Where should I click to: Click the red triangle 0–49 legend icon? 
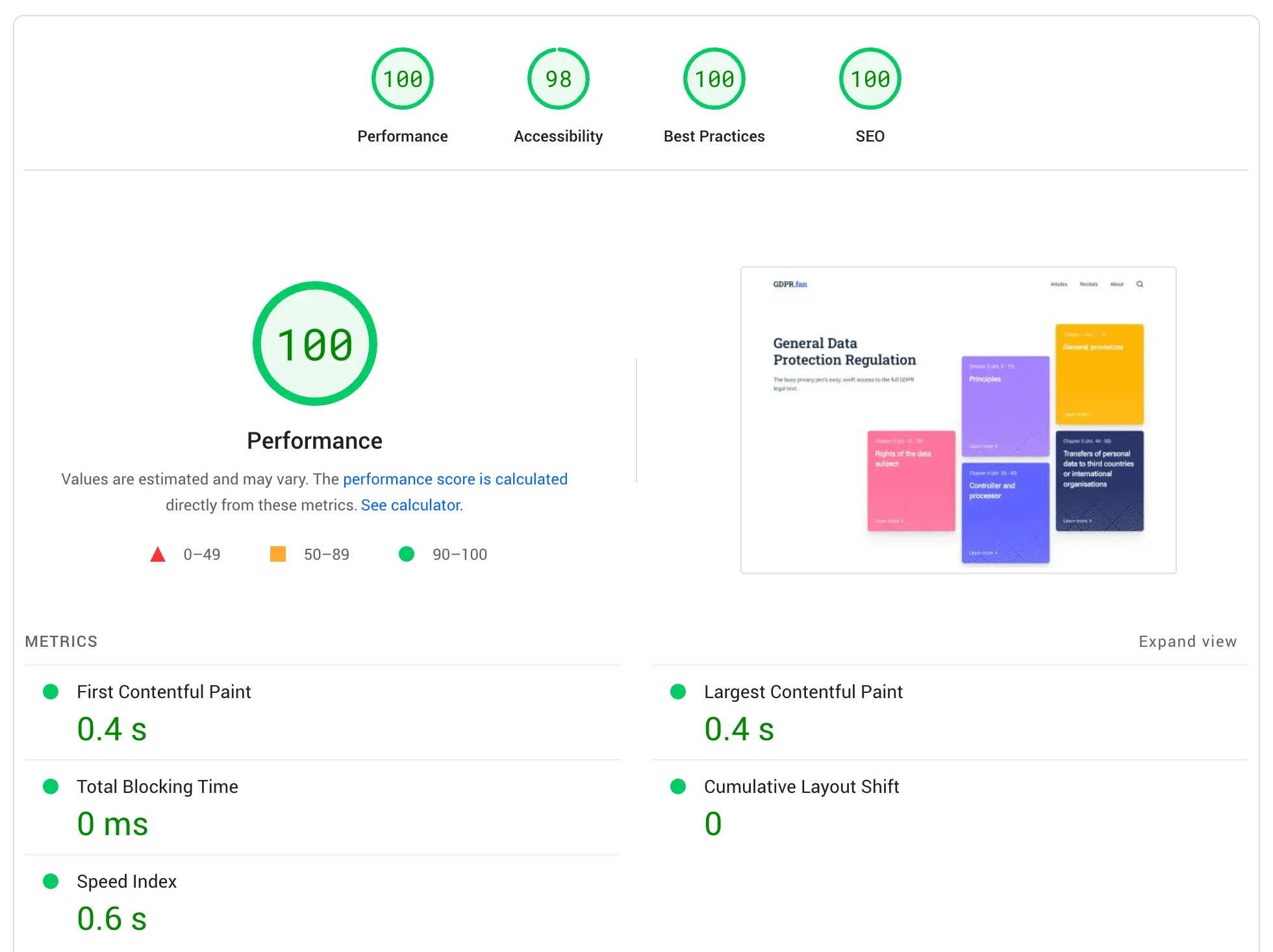157,554
